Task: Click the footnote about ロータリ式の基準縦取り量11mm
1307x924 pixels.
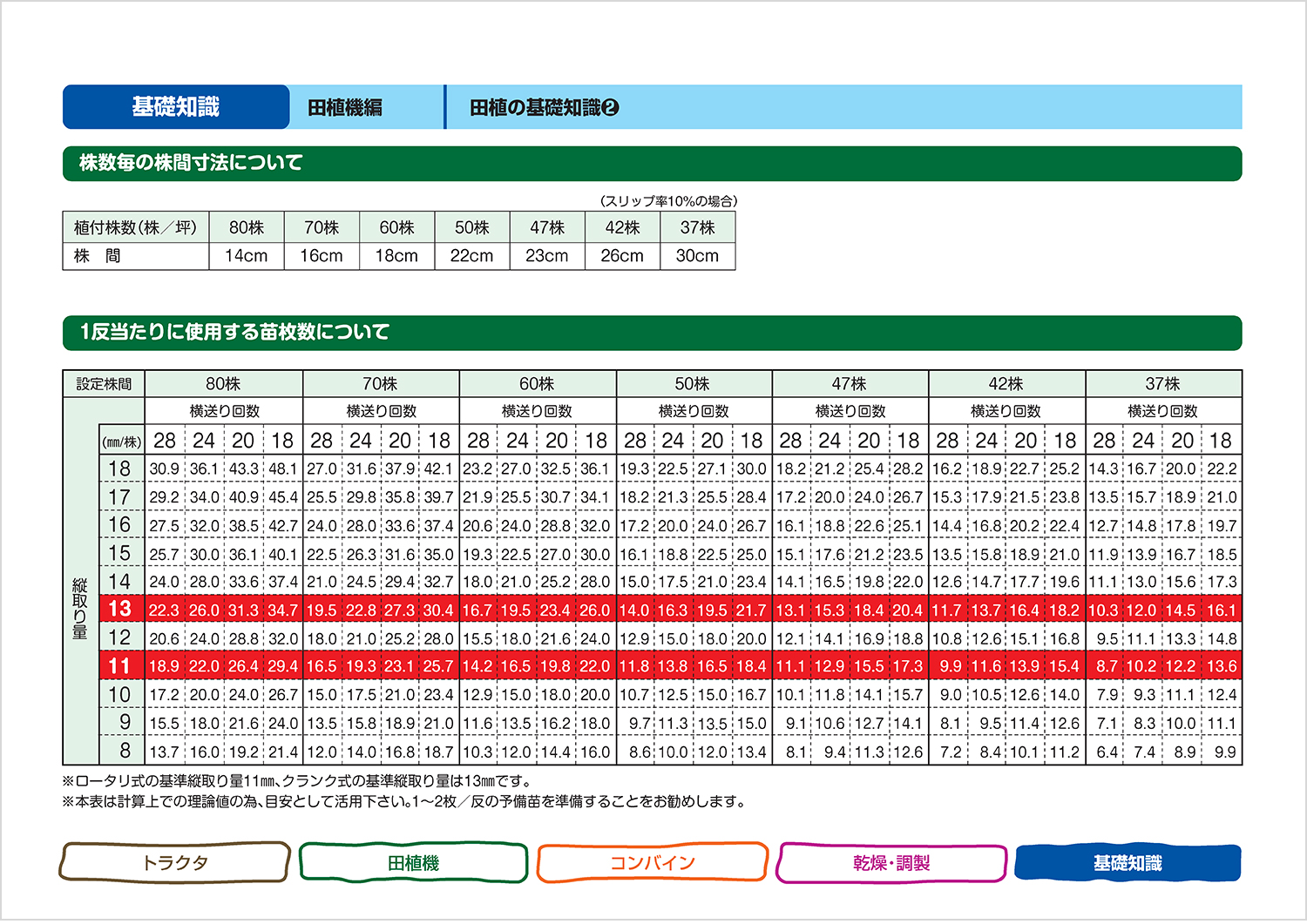Action: (x=297, y=781)
